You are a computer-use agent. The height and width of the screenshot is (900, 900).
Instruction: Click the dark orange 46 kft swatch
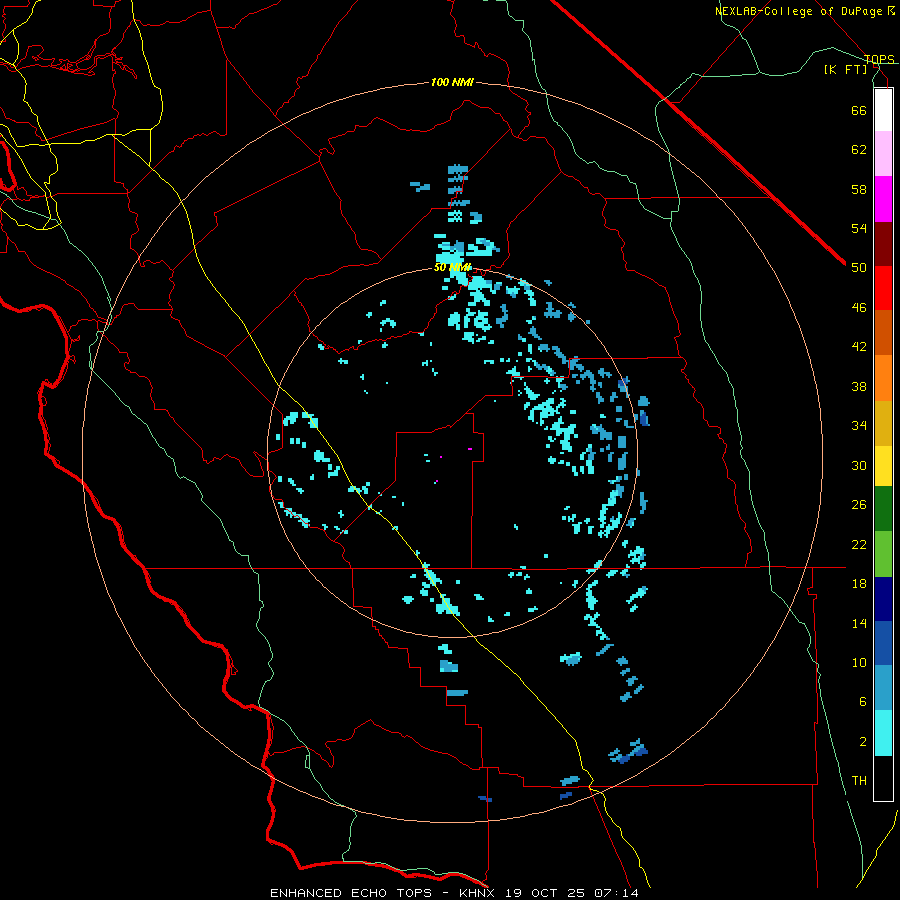(x=883, y=332)
